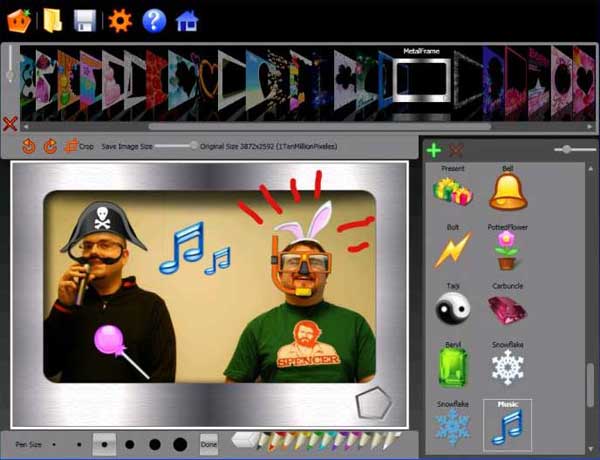Remove frame with red X icon

tap(10, 124)
